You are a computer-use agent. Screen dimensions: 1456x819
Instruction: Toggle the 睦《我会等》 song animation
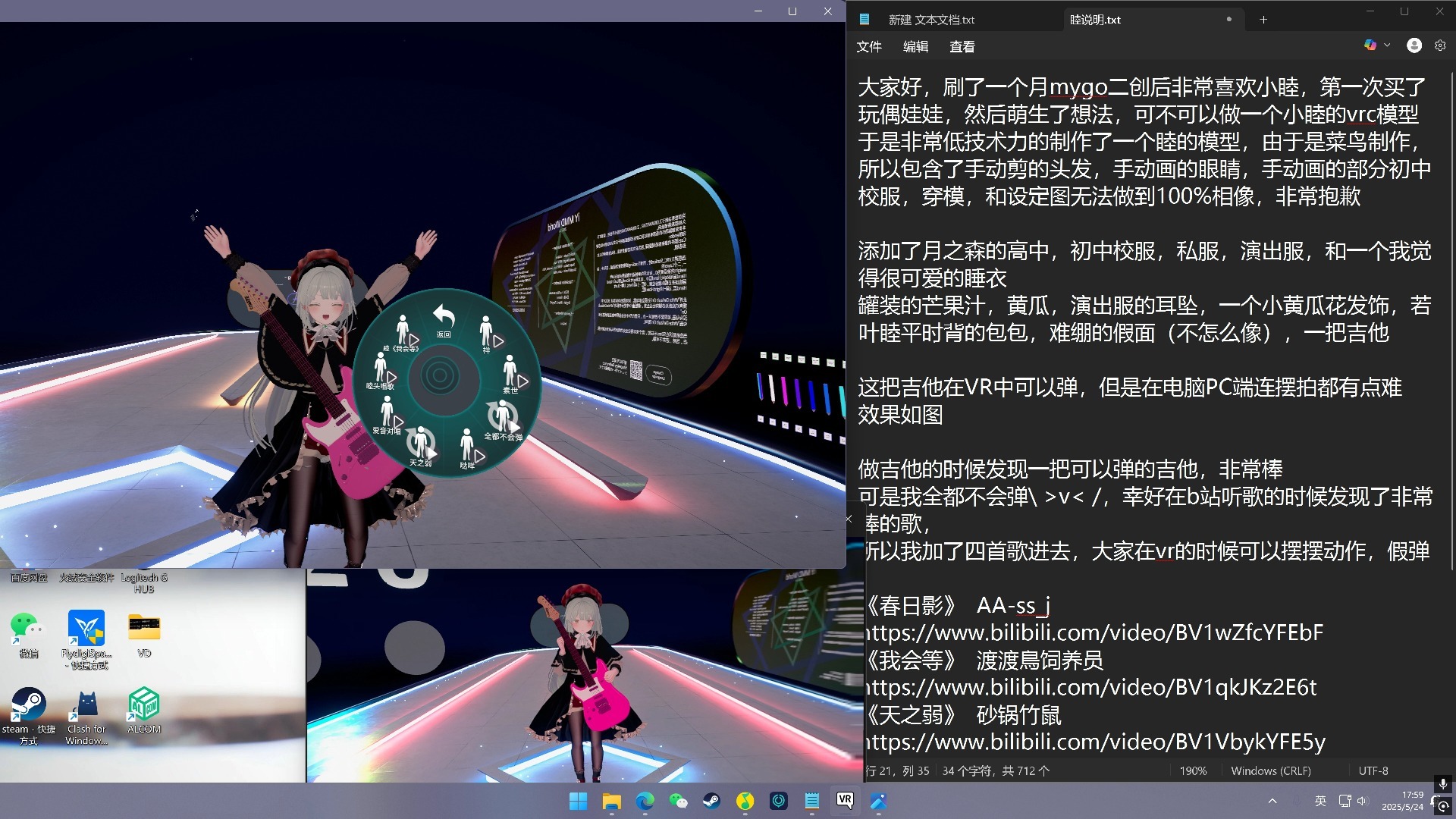pos(406,333)
